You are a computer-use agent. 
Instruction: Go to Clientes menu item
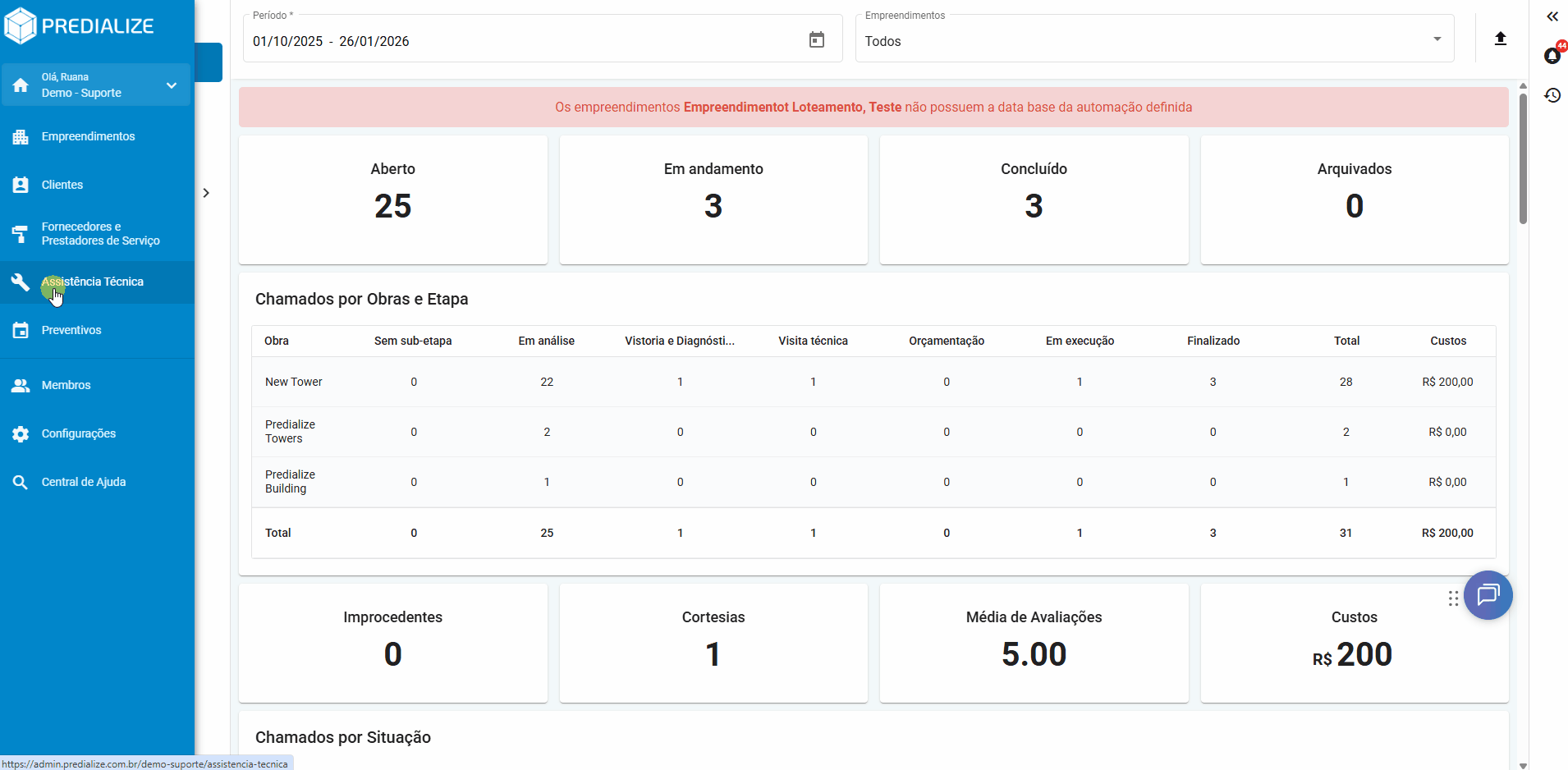click(62, 185)
